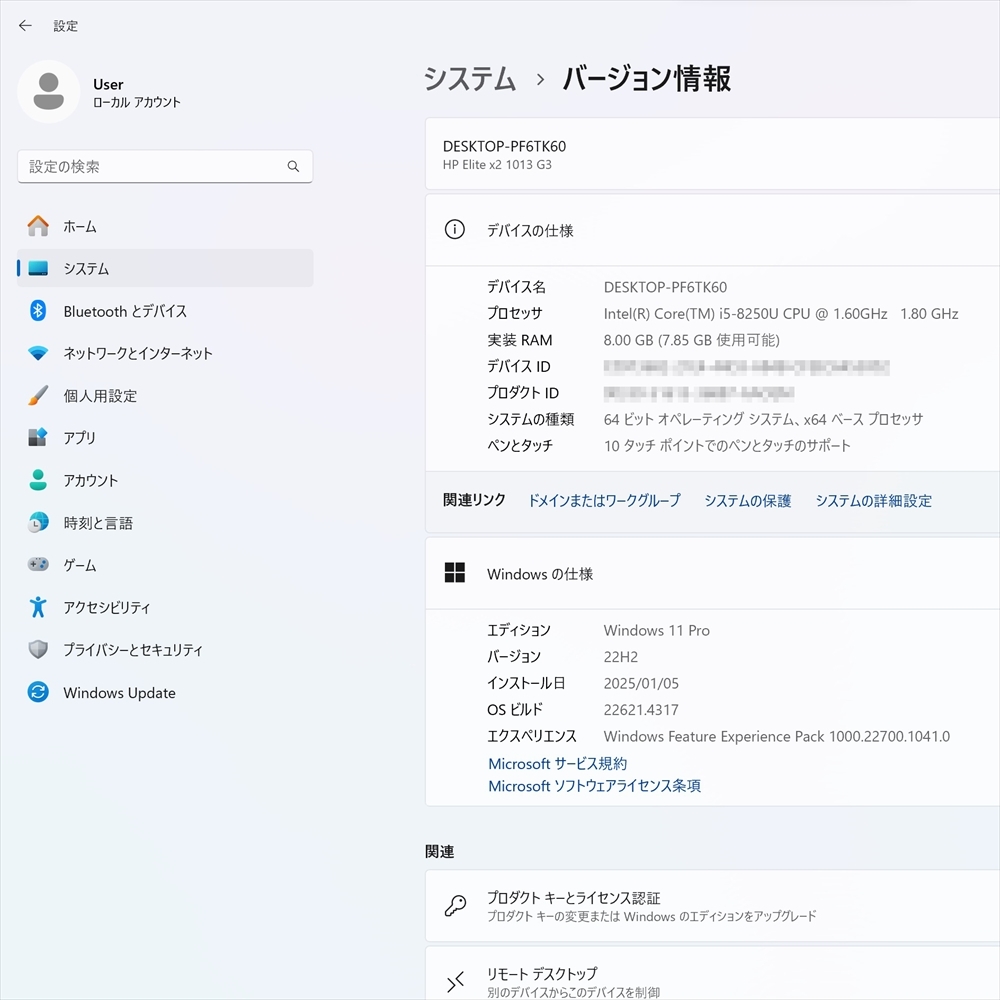Viewport: 1000px width, 1000px height.
Task: Open プロダクト キーとライセンス認証 card
Action: [712, 906]
